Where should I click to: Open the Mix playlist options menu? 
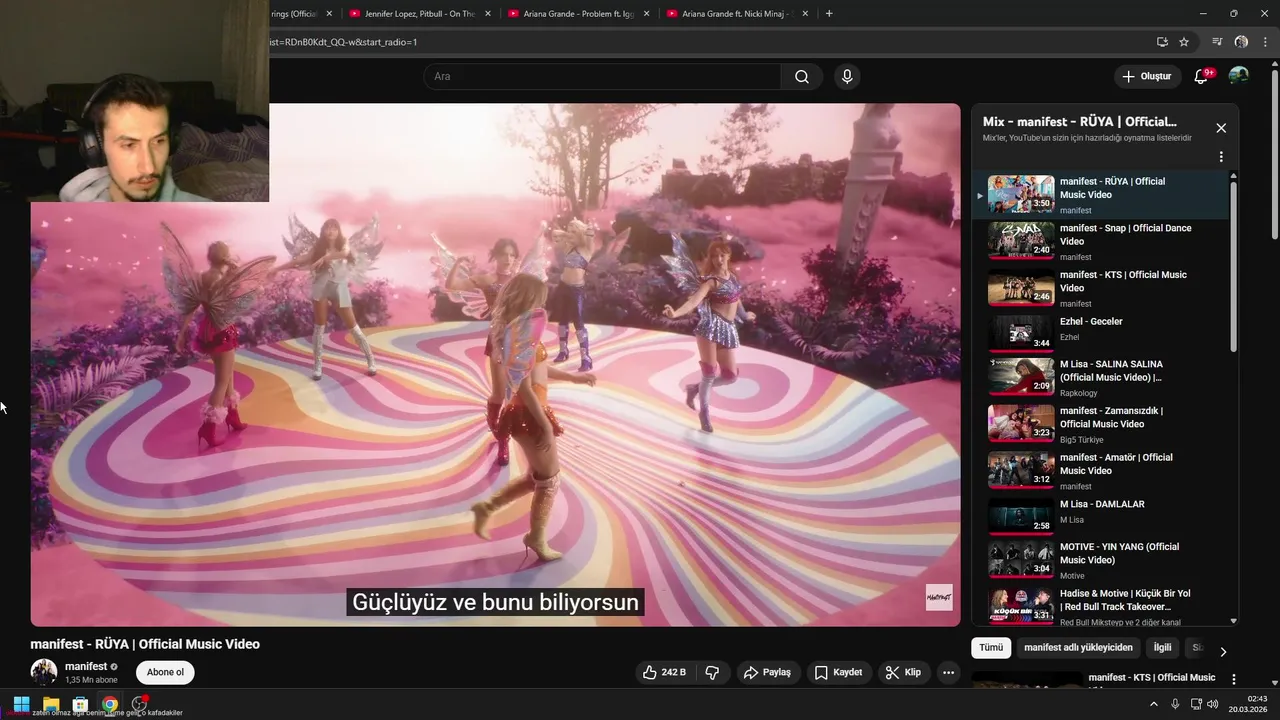pos(1221,157)
